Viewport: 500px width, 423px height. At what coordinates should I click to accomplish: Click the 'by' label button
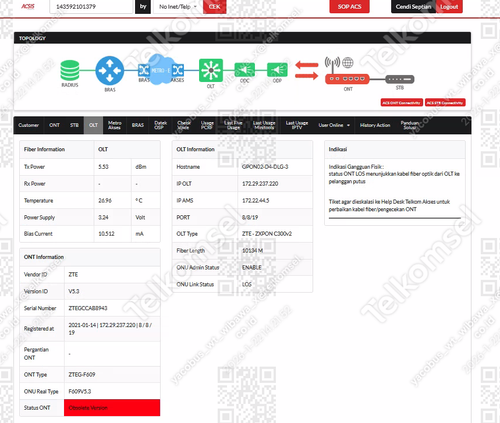143,7
